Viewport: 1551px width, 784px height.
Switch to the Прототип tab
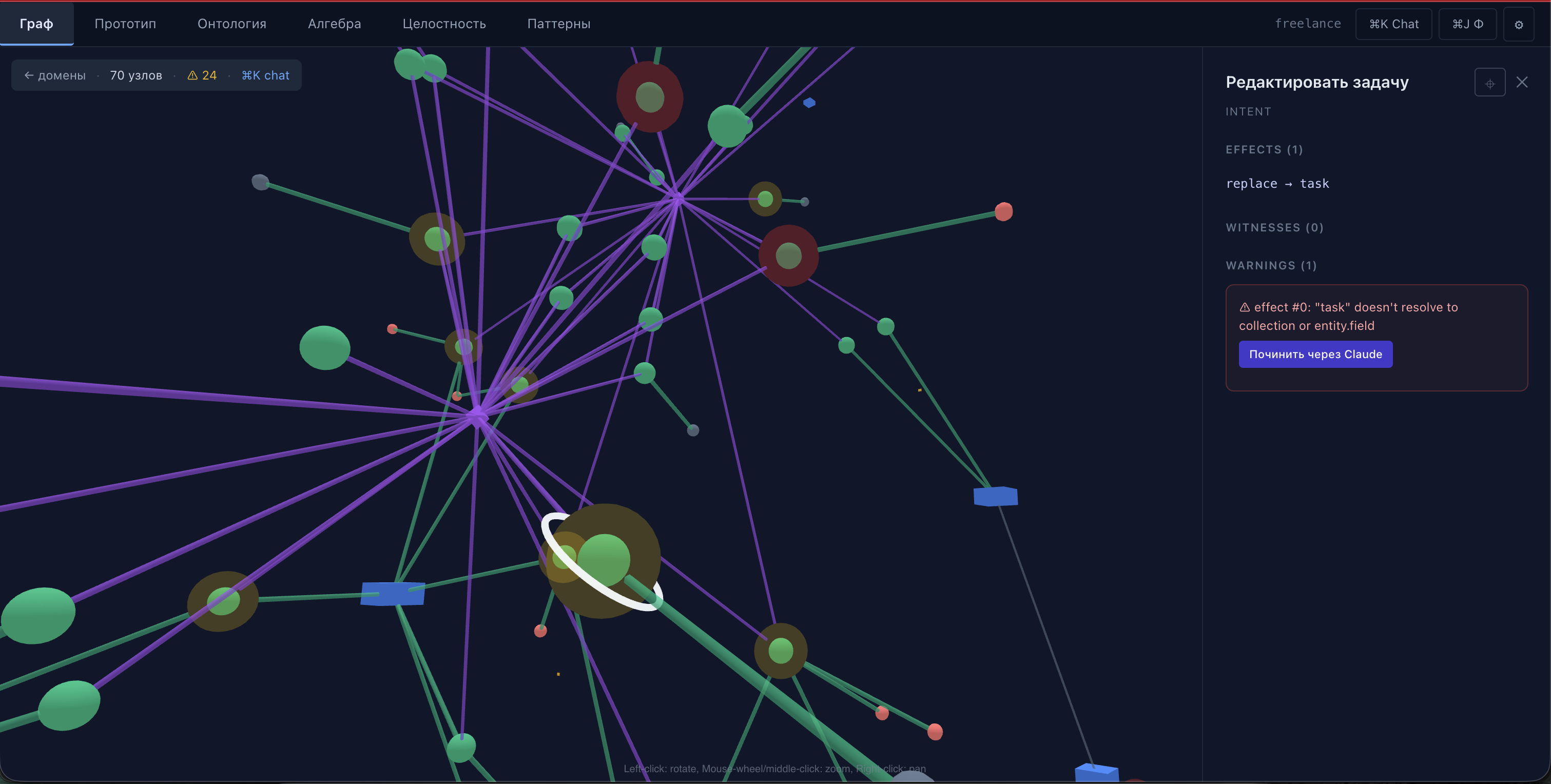click(x=125, y=24)
